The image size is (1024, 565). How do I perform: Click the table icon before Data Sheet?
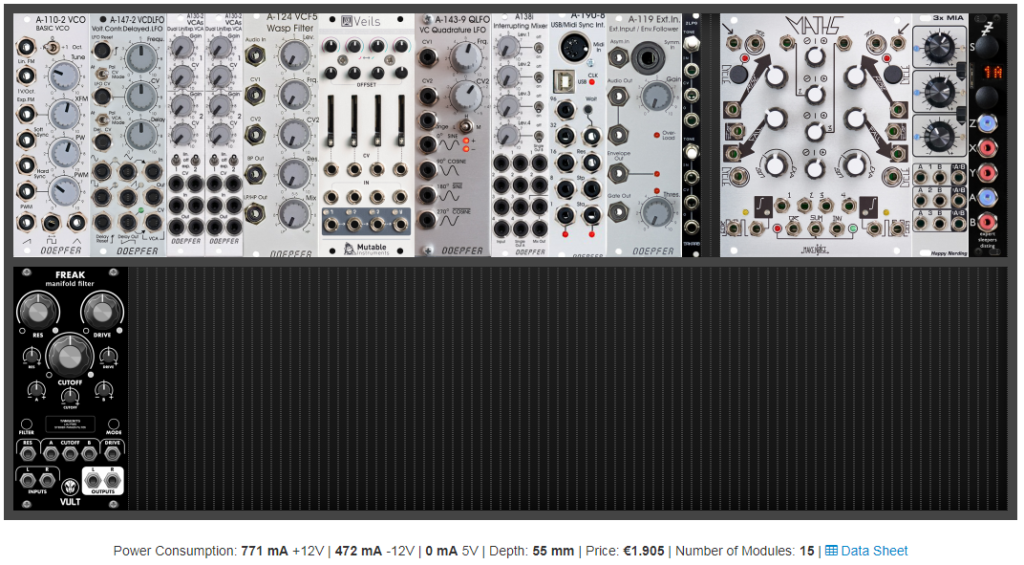click(831, 551)
